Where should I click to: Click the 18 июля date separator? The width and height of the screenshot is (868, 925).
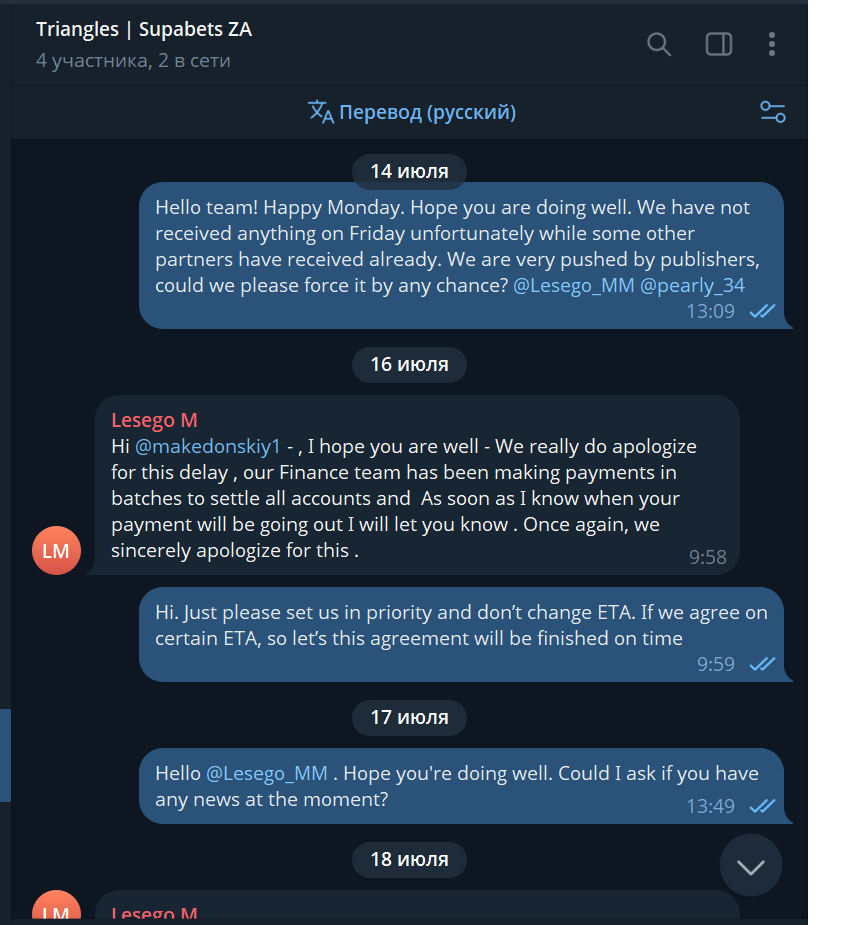pyautogui.click(x=409, y=859)
